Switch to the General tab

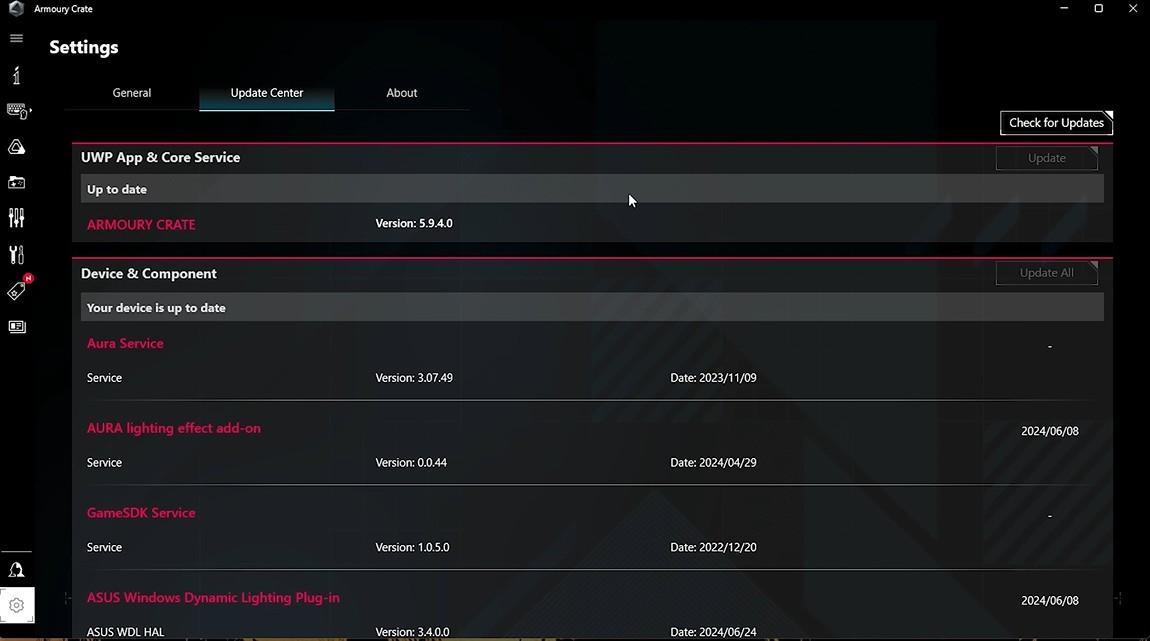click(x=131, y=93)
